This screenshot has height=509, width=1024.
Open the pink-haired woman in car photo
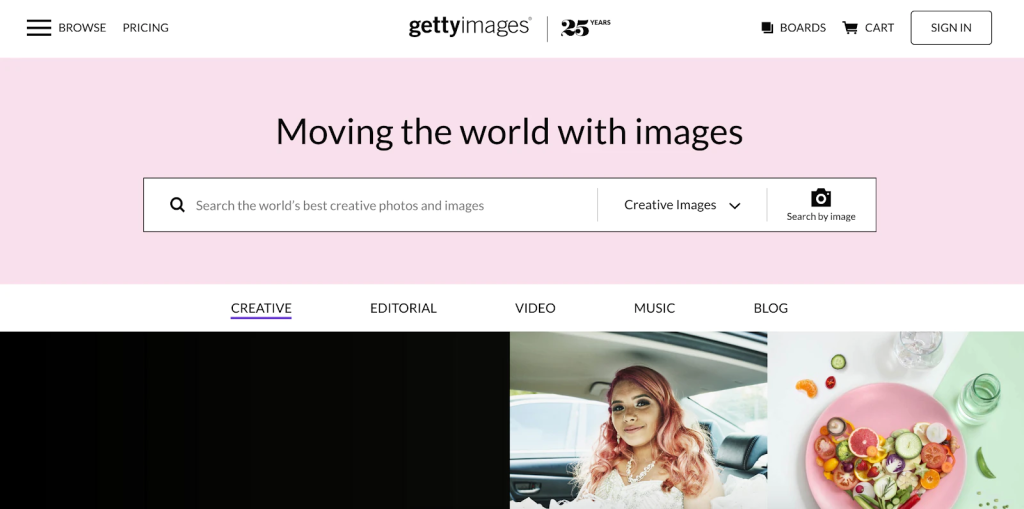click(x=638, y=420)
